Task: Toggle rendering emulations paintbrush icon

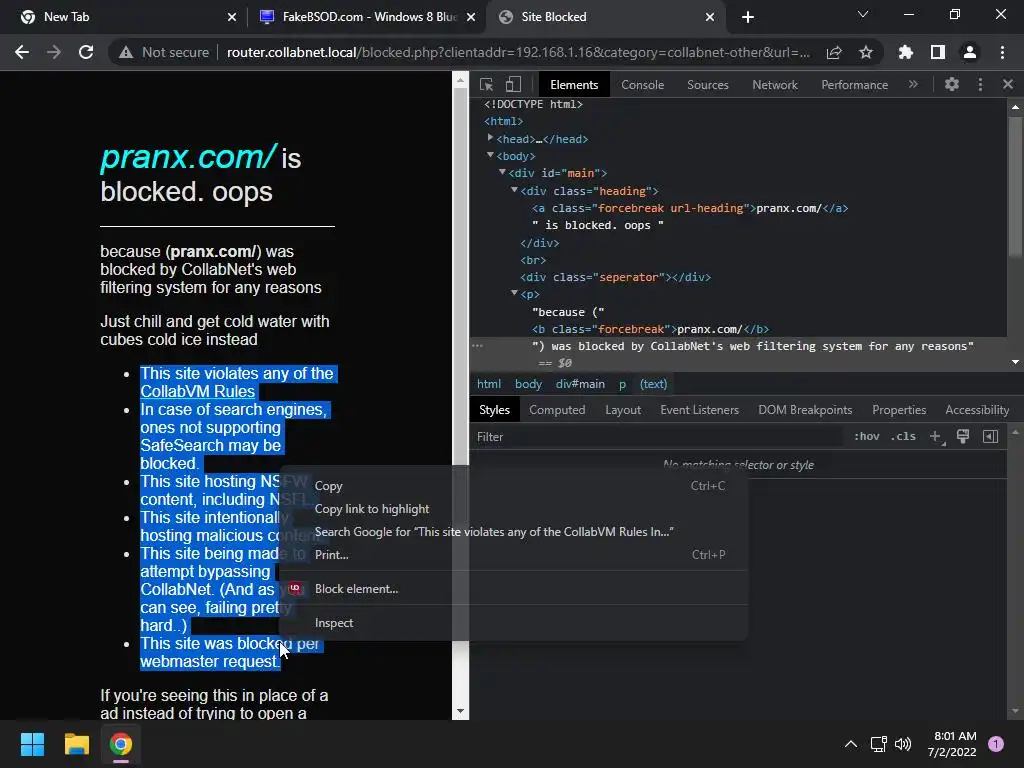Action: tap(963, 436)
